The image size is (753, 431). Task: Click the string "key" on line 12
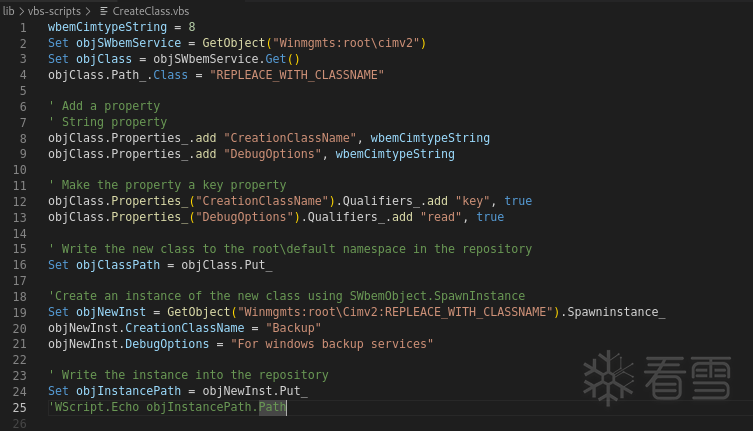tap(473, 201)
